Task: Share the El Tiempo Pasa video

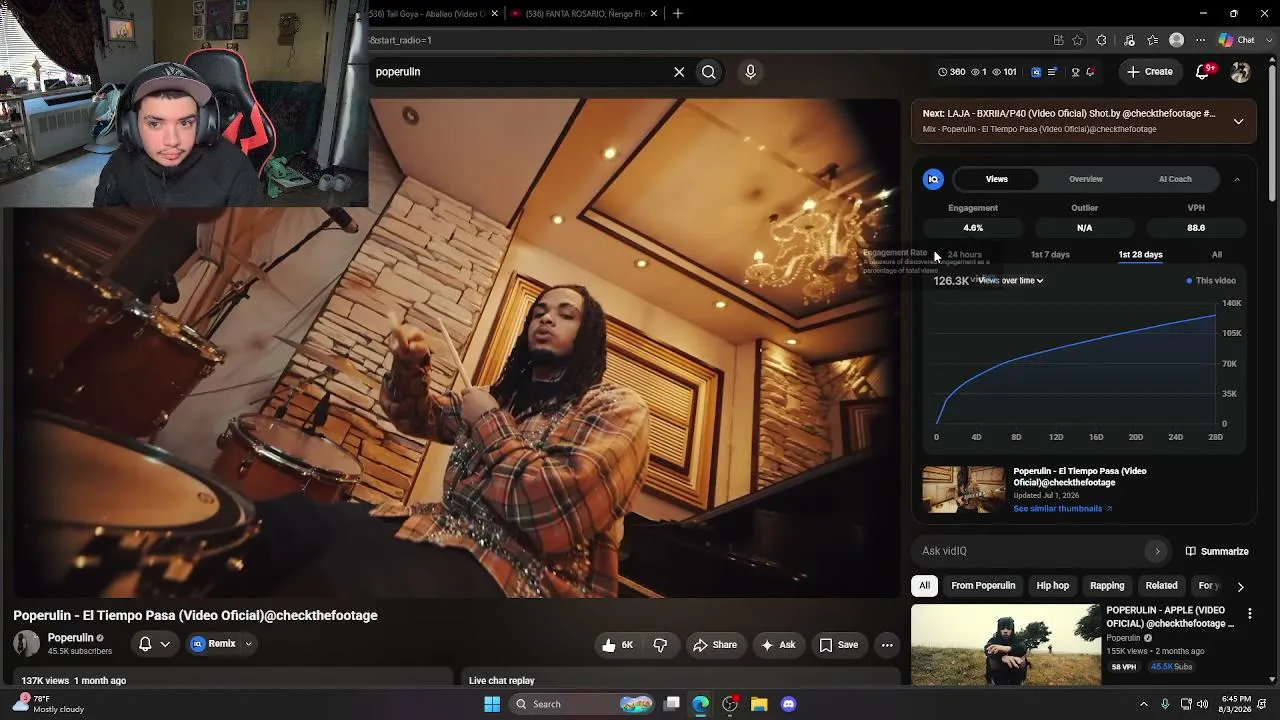Action: 715,645
